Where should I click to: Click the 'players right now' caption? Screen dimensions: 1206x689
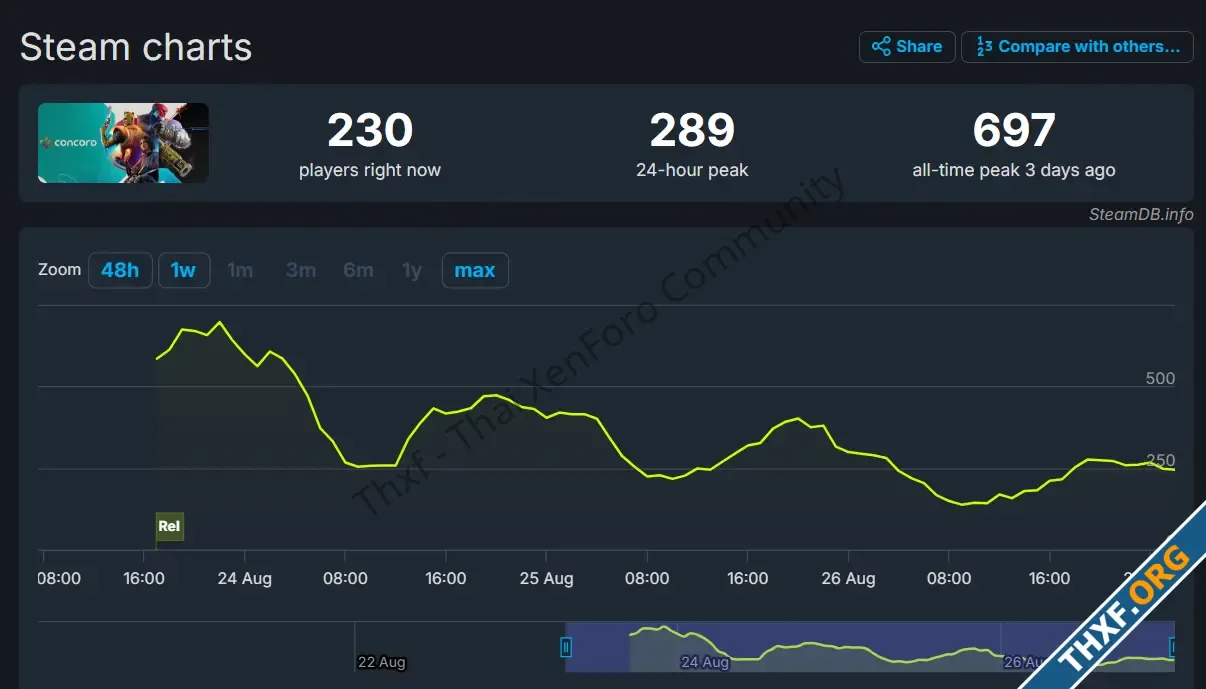pyautogui.click(x=370, y=170)
